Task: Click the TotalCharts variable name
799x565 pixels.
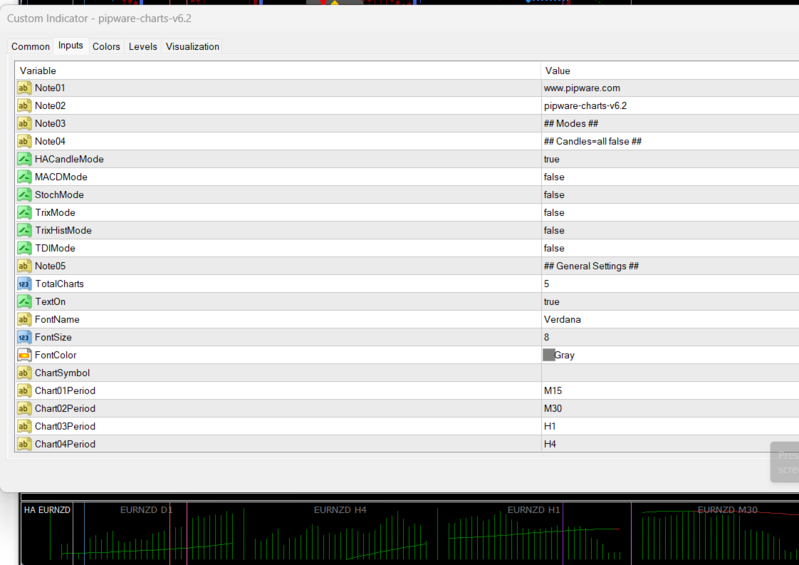Action: click(x=59, y=284)
